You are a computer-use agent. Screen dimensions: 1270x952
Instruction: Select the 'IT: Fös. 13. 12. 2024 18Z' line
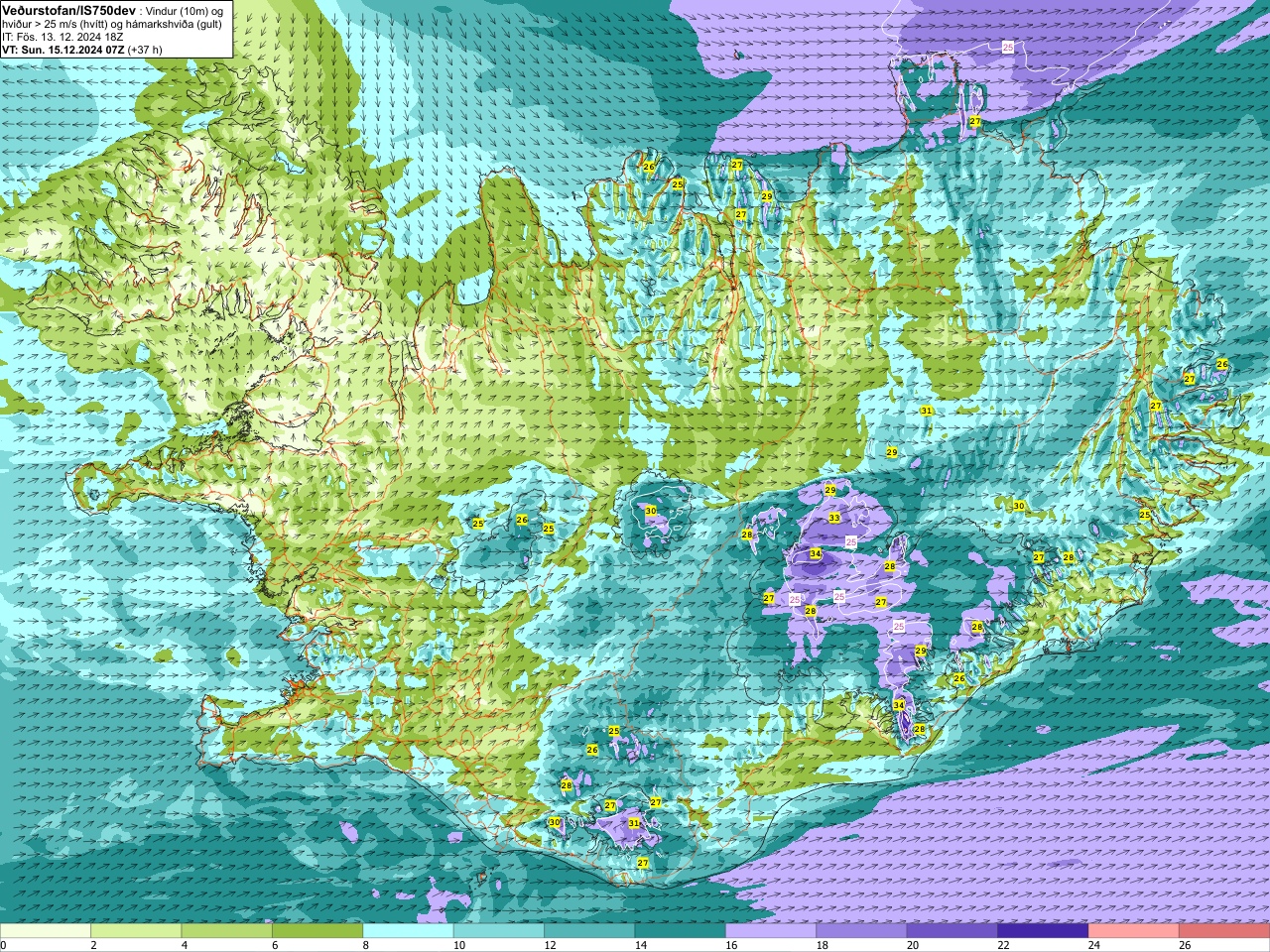[63, 36]
